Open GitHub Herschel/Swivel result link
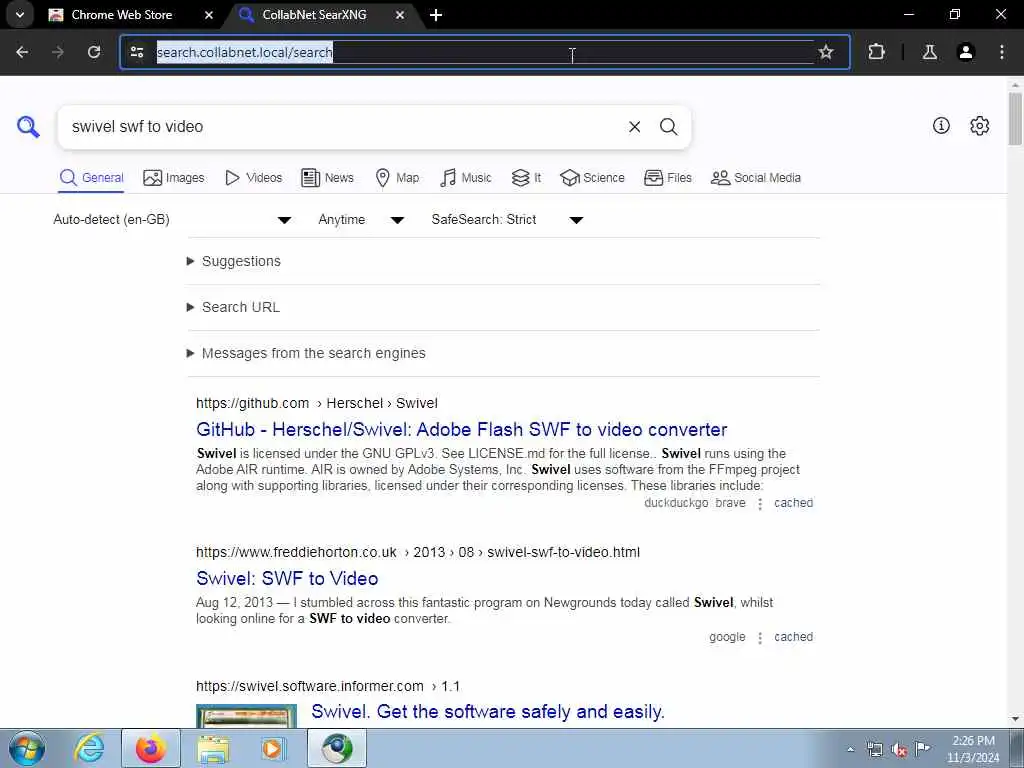The height and width of the screenshot is (768, 1024). pyautogui.click(x=461, y=430)
